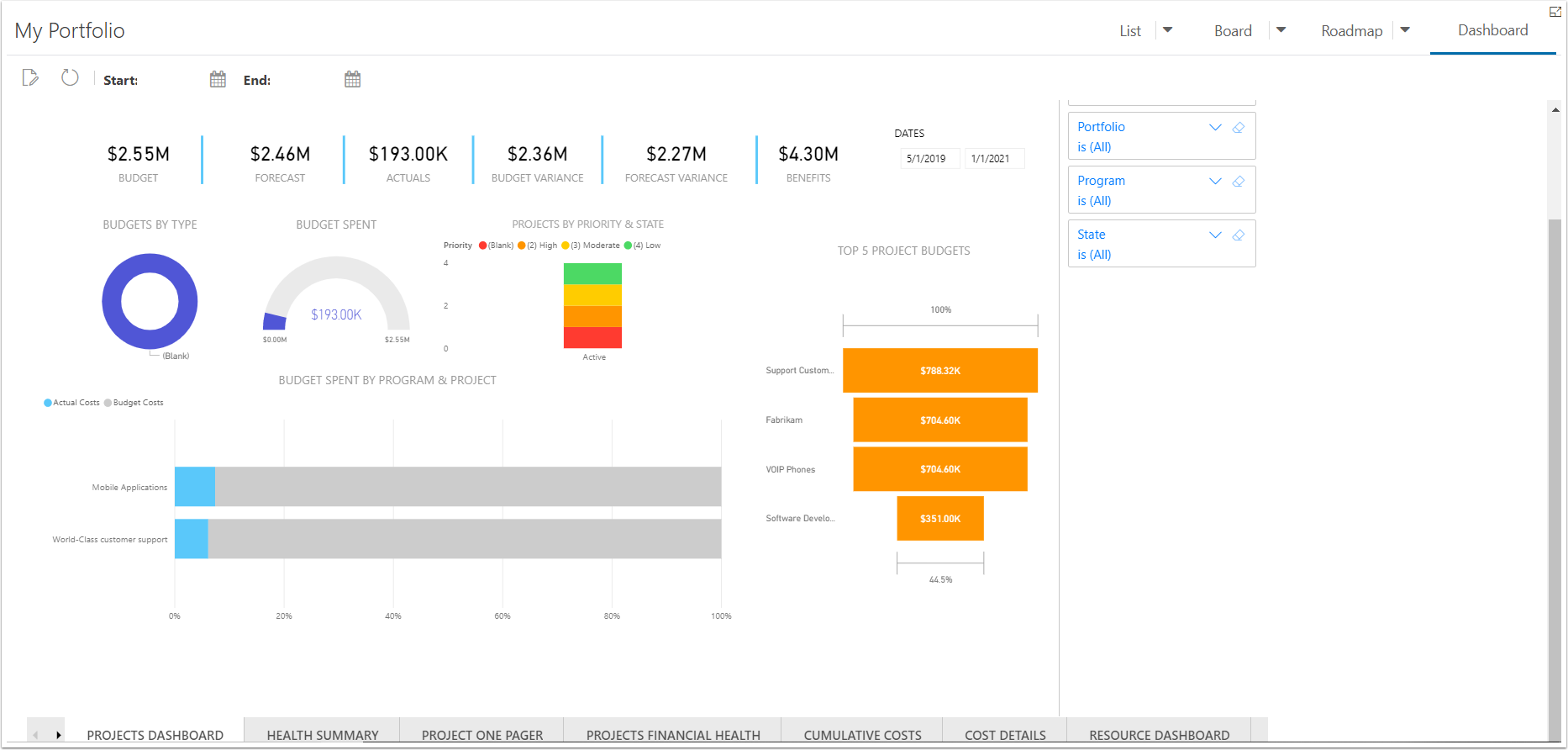Select the yellow Moderate priority bar segment
The height and width of the screenshot is (750, 1568).
[592, 295]
